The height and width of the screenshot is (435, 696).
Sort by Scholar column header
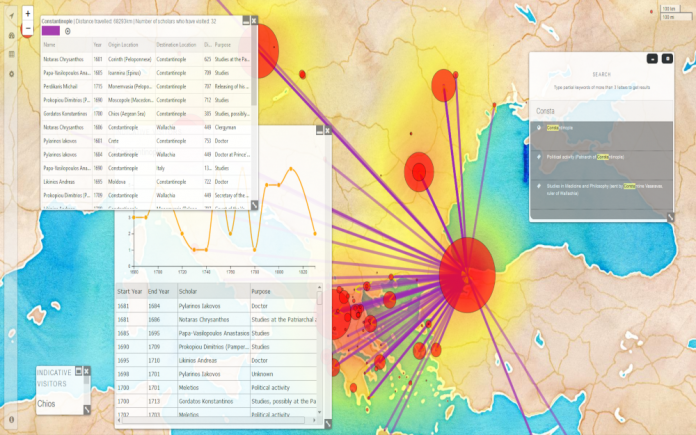coord(188,292)
